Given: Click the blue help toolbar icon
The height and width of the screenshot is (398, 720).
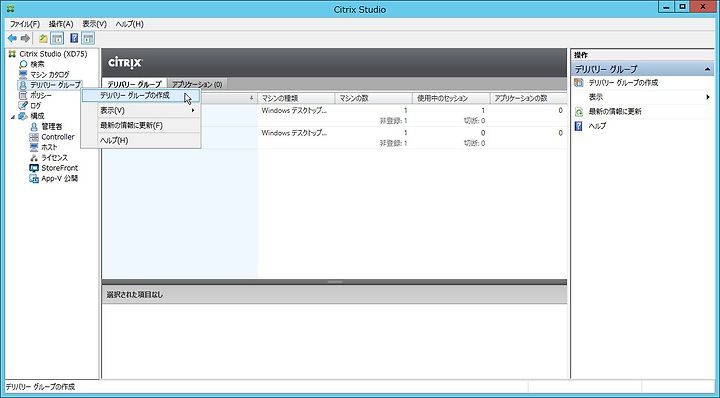Looking at the screenshot, I should point(74,39).
